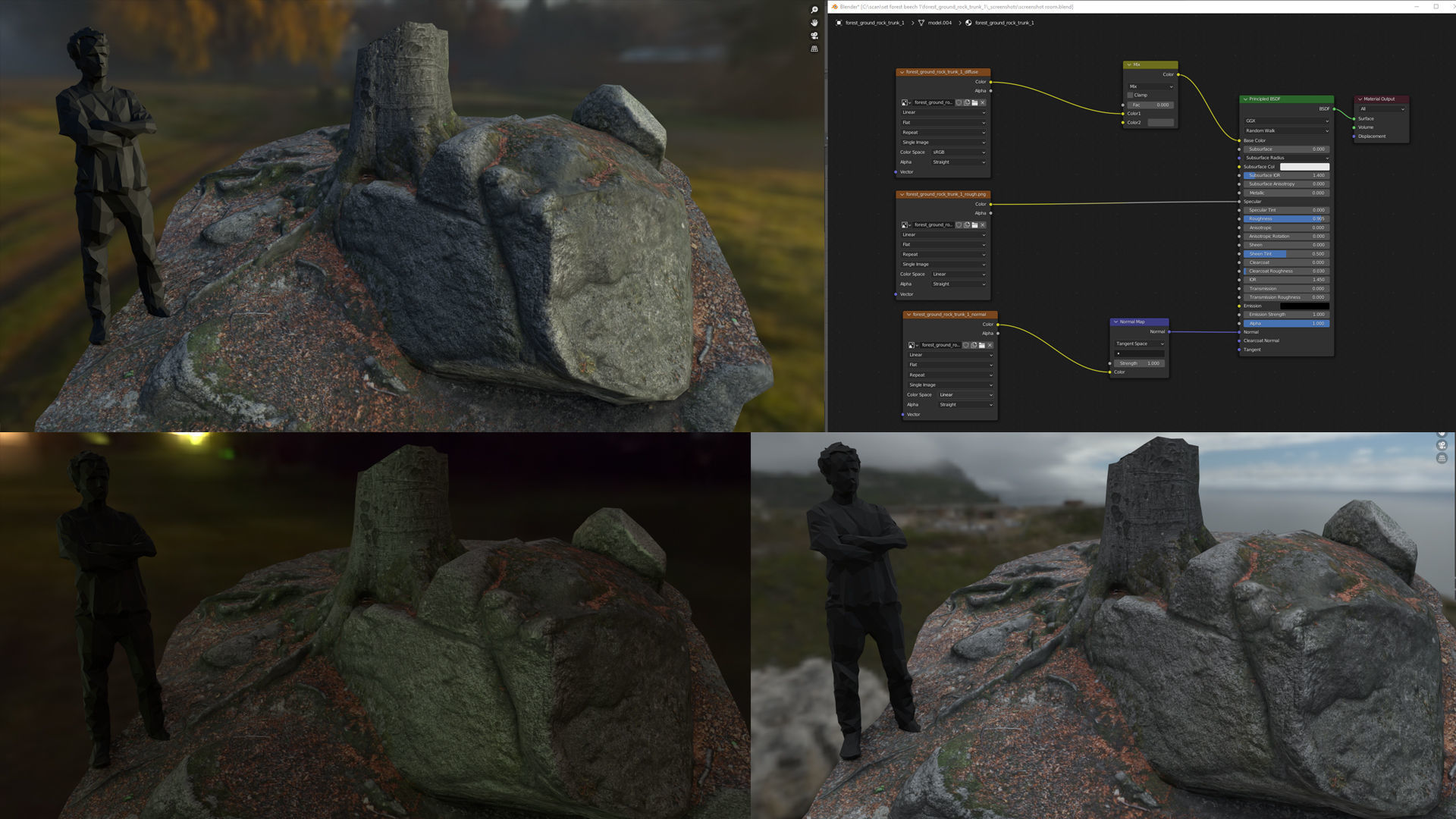Click the Sheen Tint slider at 0.500
This screenshot has width=1456, height=819.
point(1286,254)
